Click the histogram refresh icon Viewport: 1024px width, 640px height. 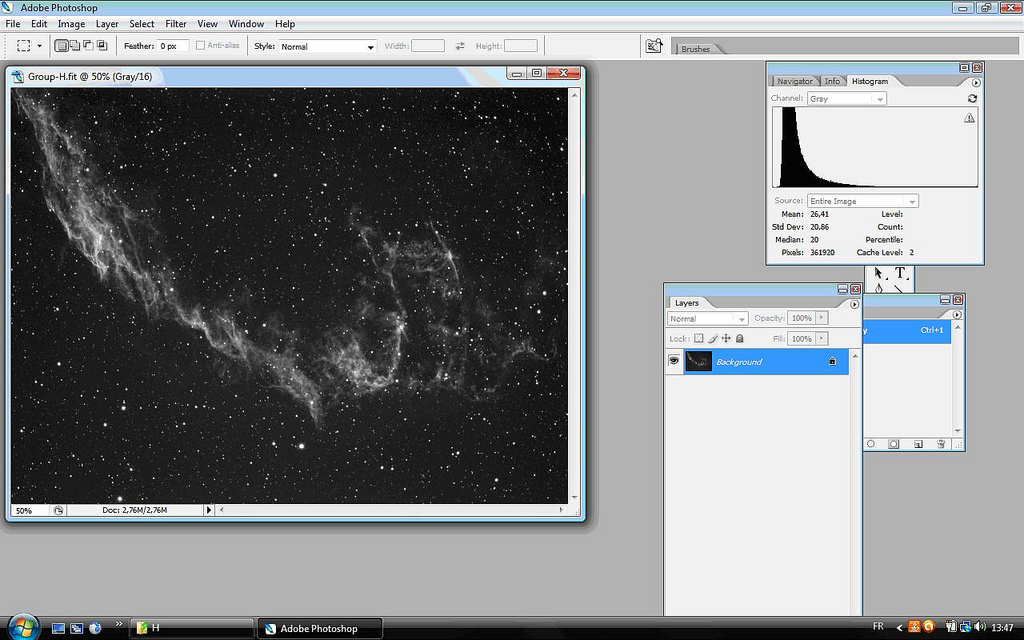(972, 99)
